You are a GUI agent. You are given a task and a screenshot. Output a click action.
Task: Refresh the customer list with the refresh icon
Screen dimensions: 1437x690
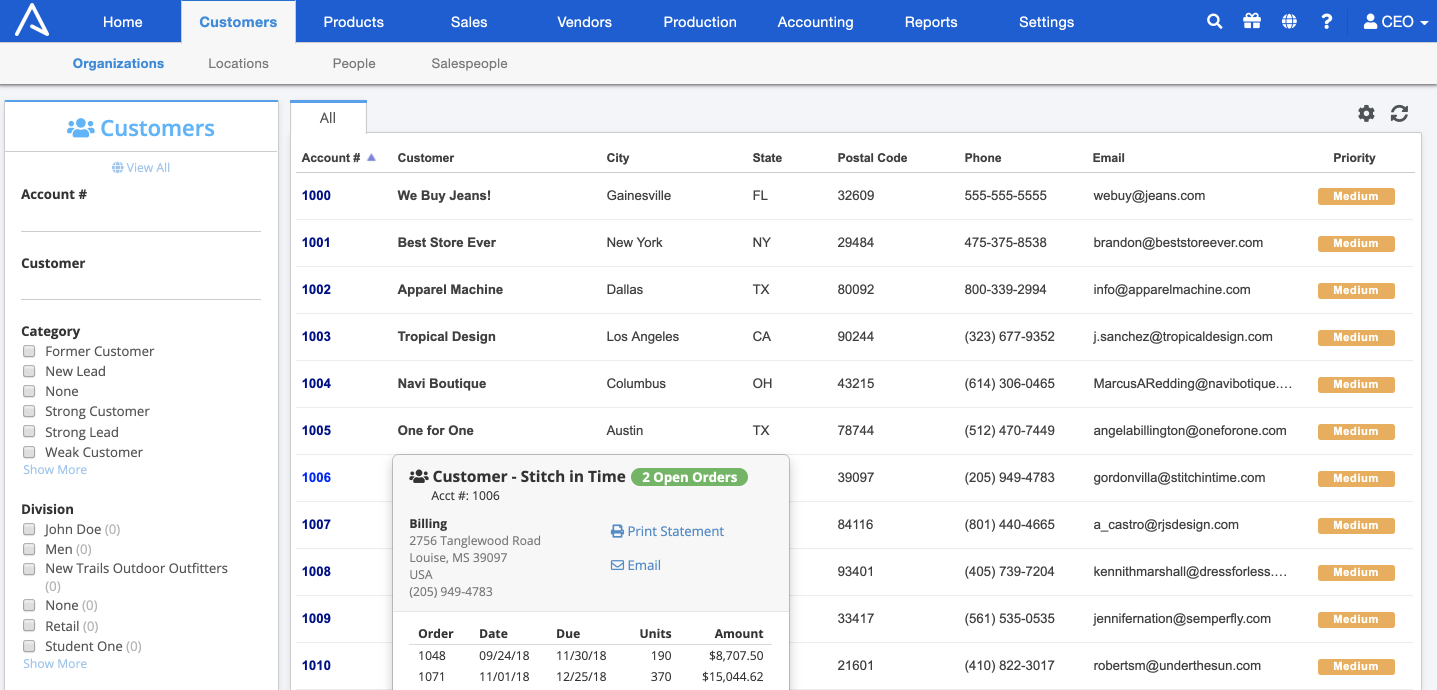pos(1398,113)
